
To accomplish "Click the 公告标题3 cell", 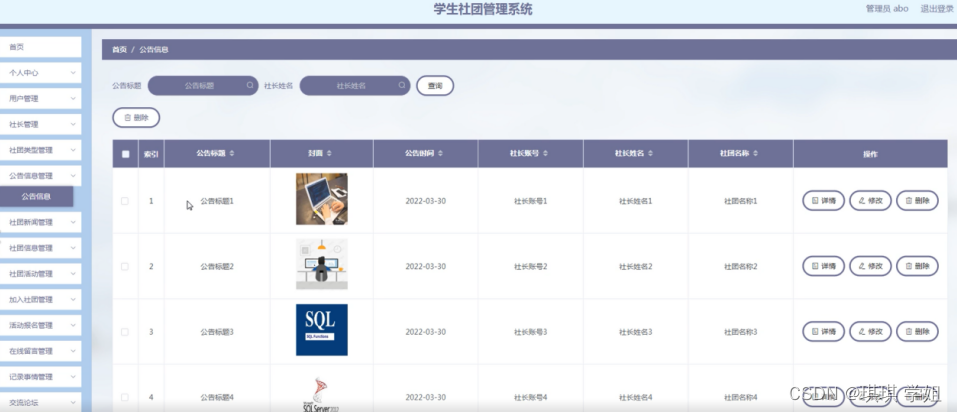I will [217, 331].
